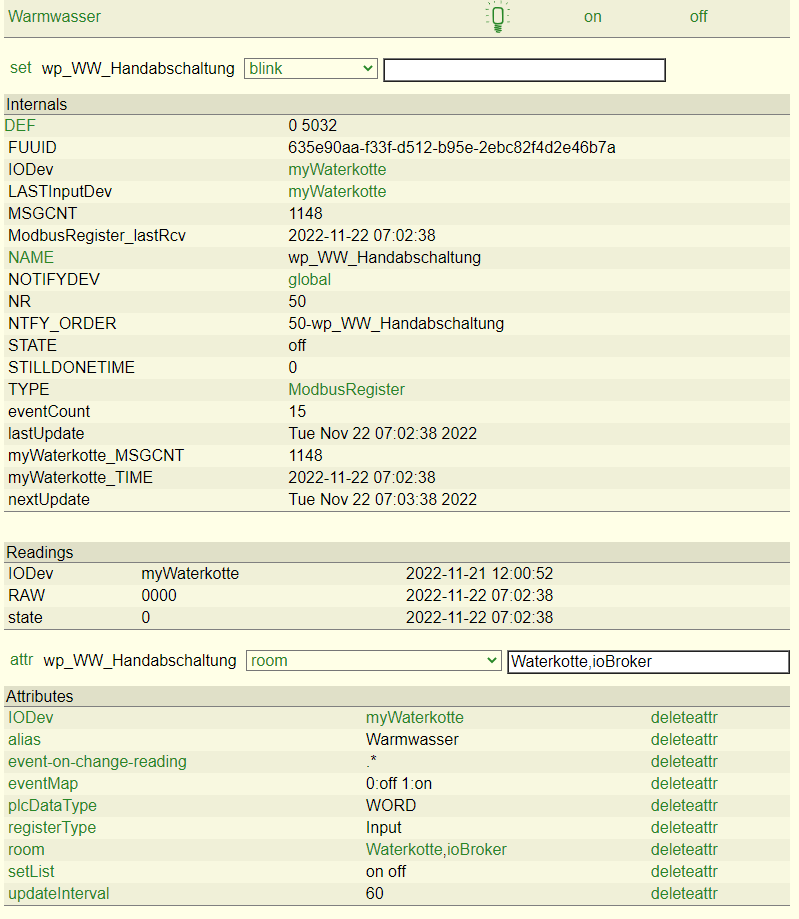Click the set value input field
The width and height of the screenshot is (799, 919).
[x=524, y=70]
